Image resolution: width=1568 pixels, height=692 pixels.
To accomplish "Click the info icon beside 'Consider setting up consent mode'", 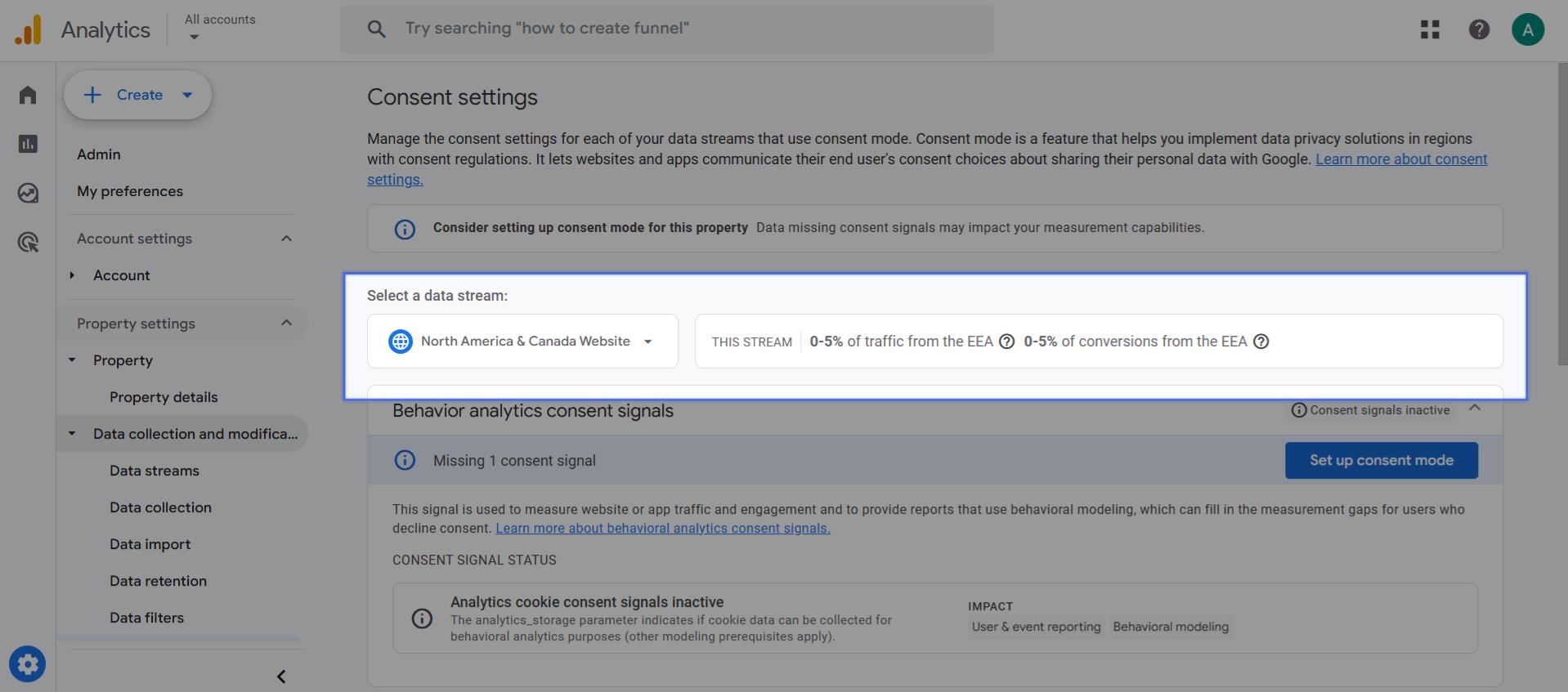I will [405, 229].
